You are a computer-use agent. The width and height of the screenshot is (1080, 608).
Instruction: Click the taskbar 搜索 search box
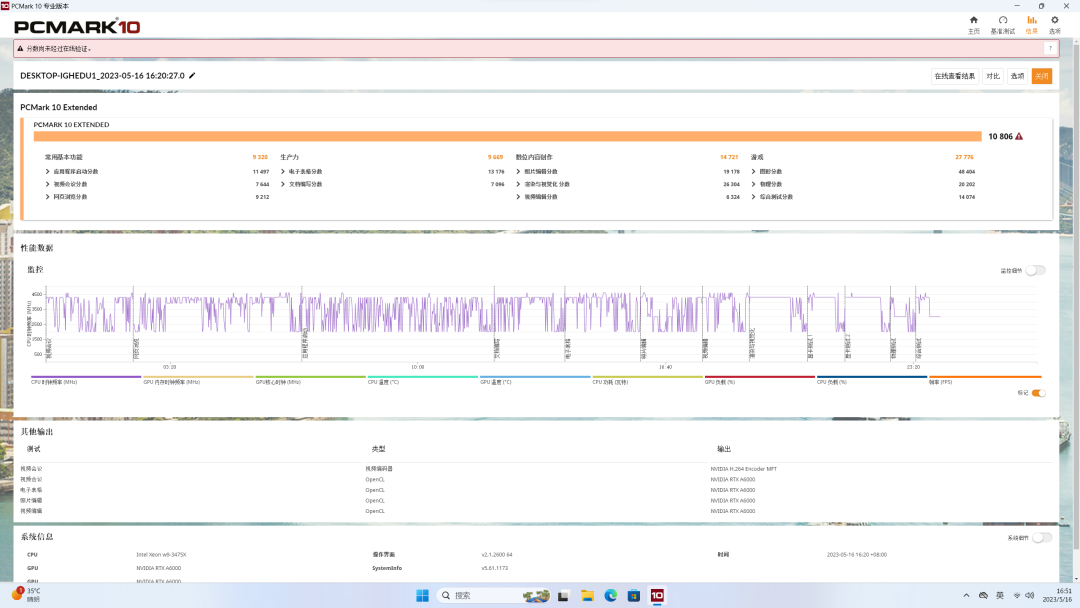pyautogui.click(x=493, y=596)
